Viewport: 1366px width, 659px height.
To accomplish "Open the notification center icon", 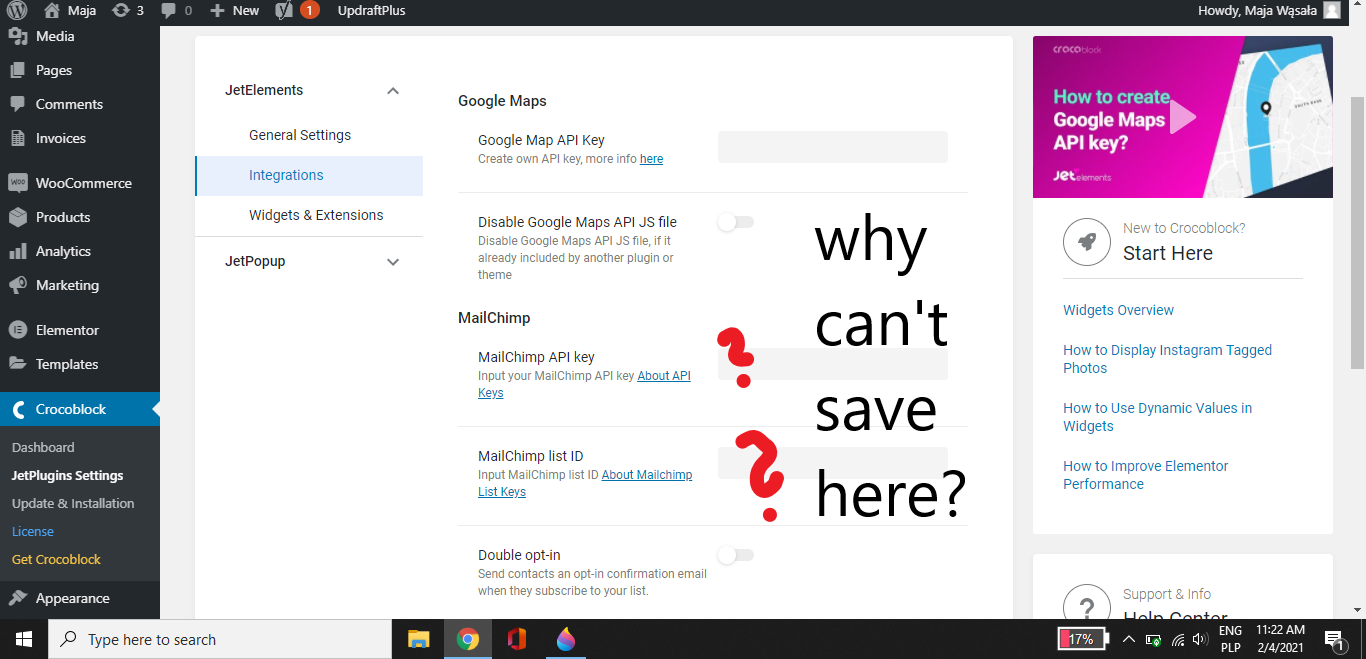I will coord(1334,639).
